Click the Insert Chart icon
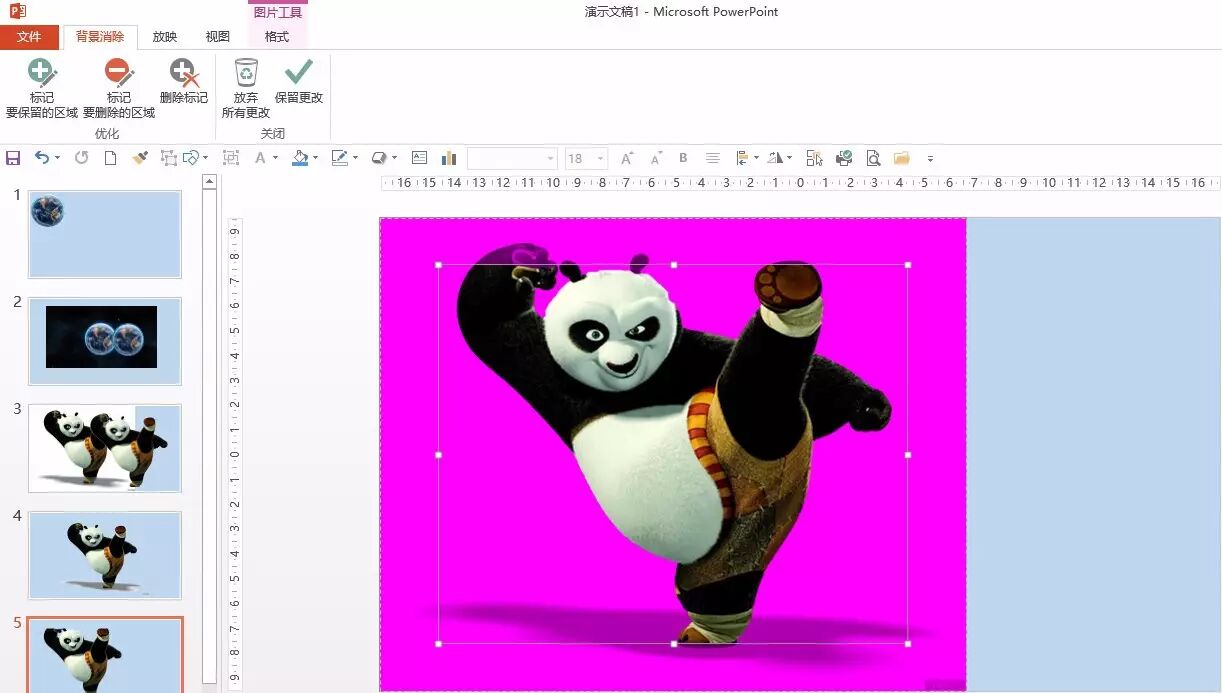1222x693 pixels. (x=448, y=158)
